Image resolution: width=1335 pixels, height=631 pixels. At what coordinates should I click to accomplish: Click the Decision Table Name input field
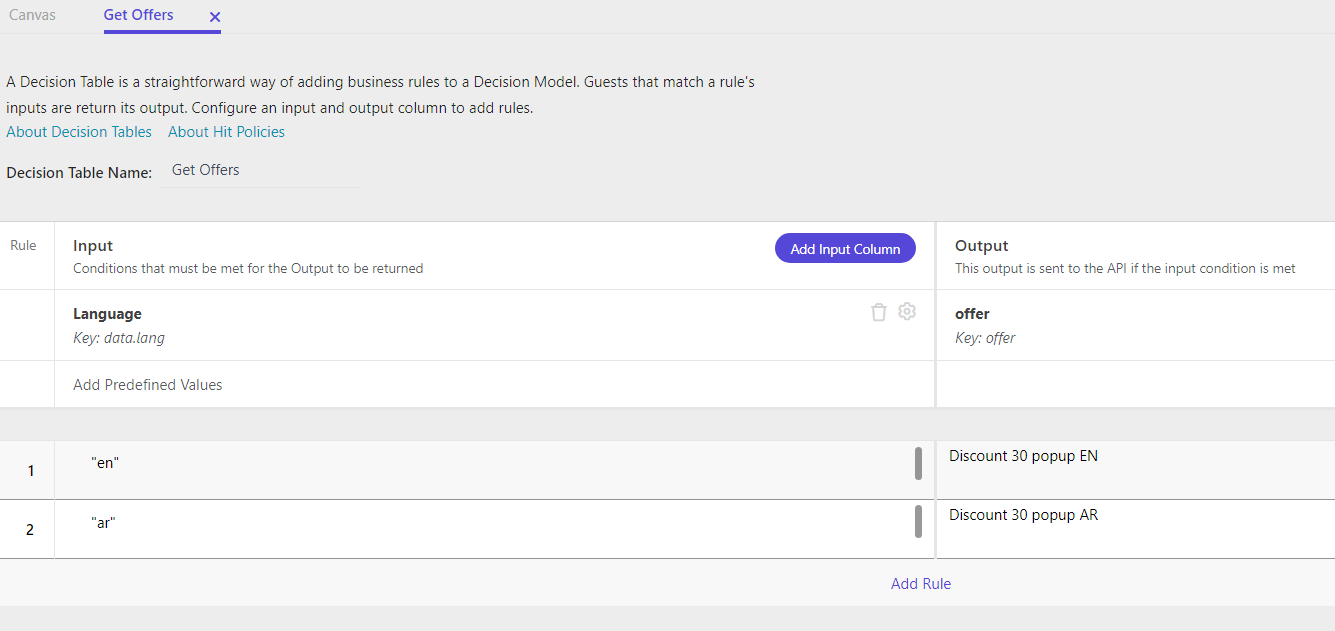coord(260,170)
